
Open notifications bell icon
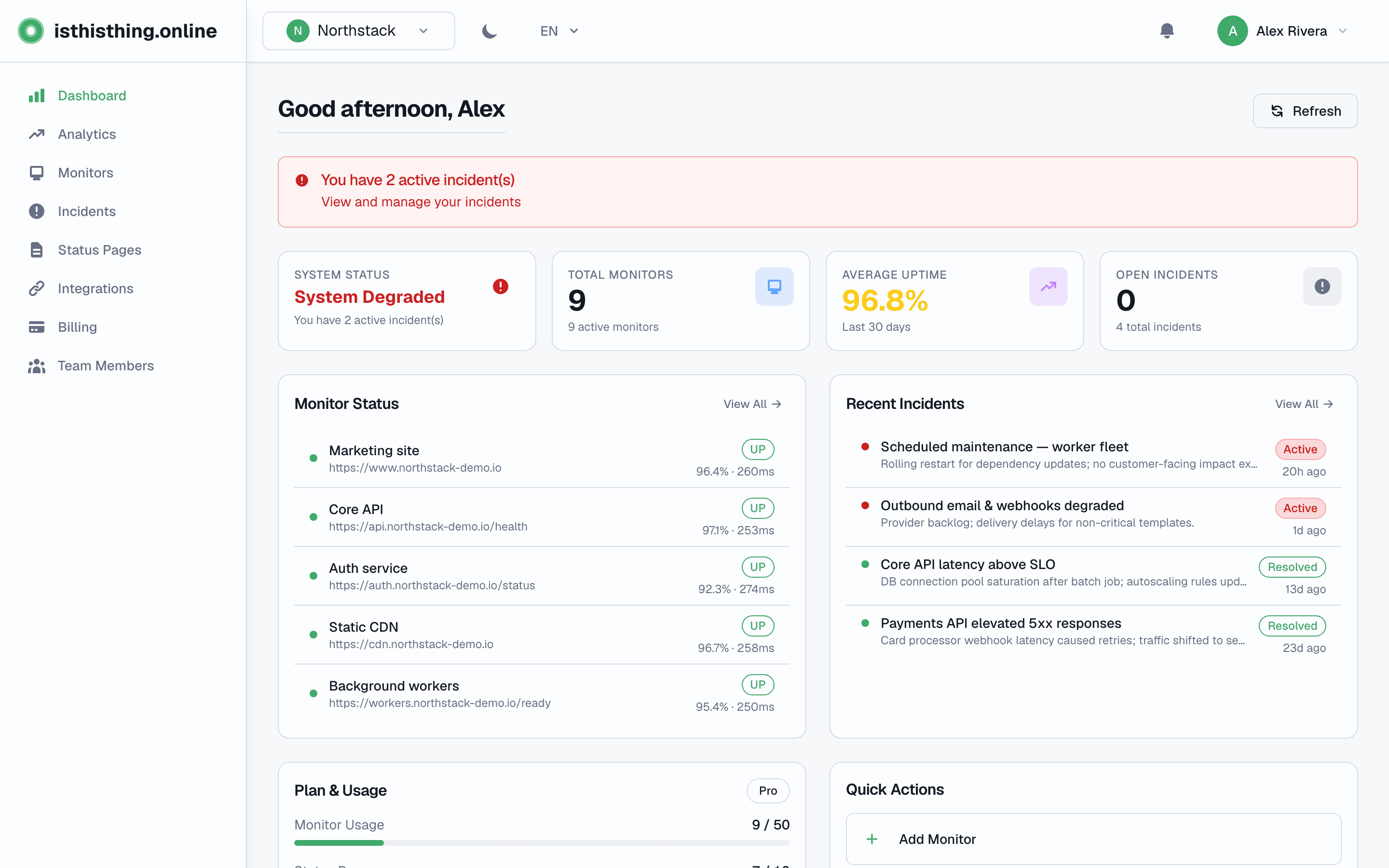1167,31
